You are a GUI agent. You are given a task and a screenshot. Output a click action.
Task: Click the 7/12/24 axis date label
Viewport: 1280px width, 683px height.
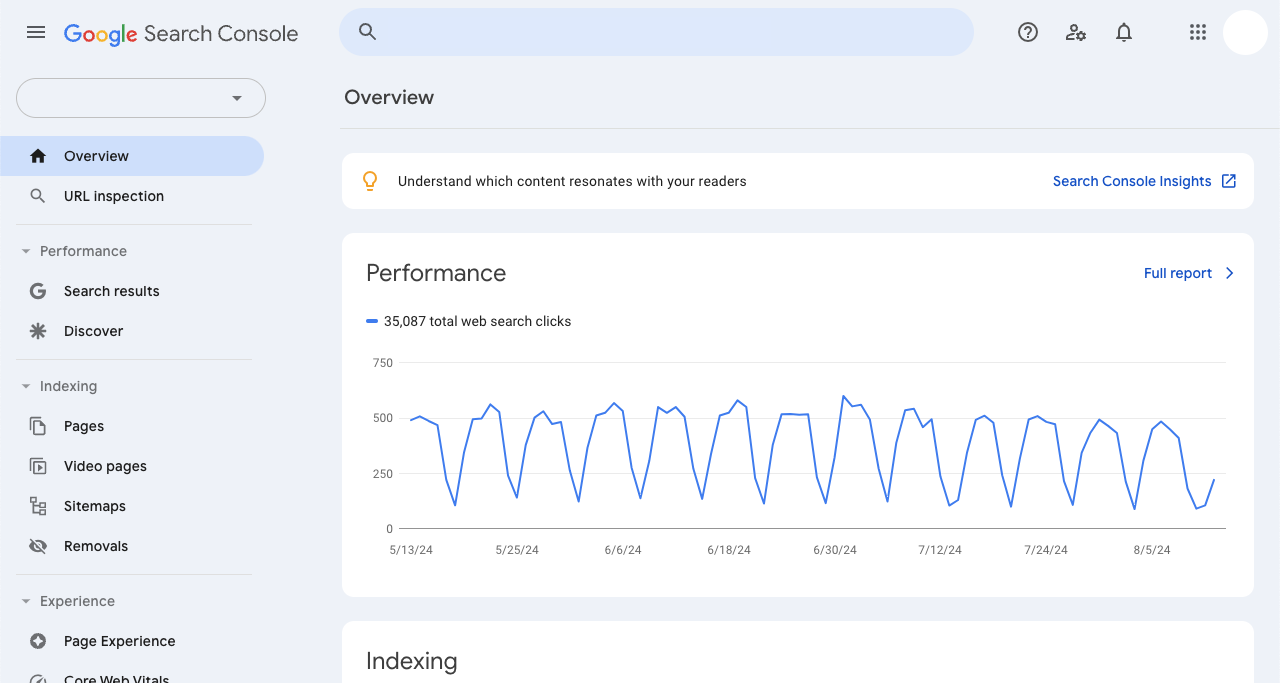click(940, 550)
